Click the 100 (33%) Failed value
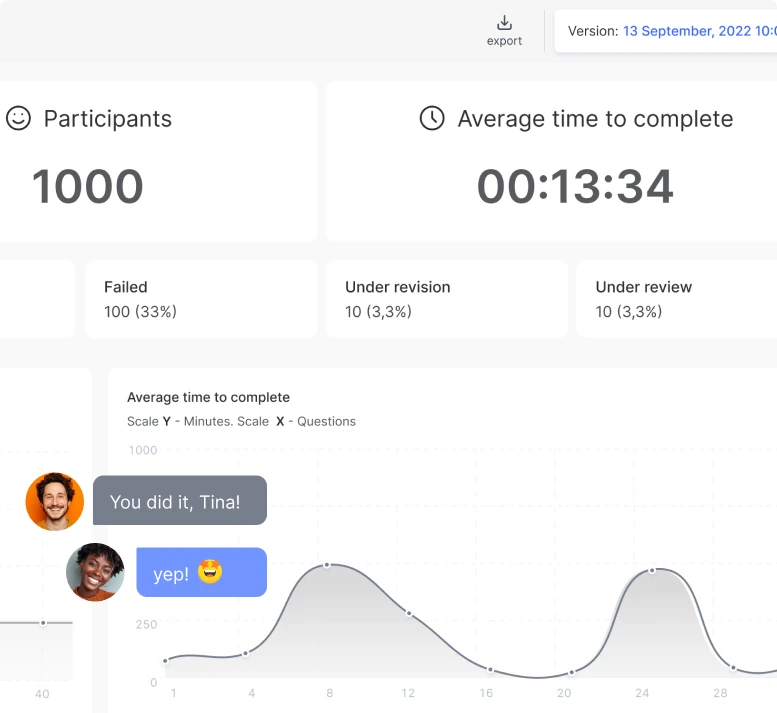The height and width of the screenshot is (713, 777). (x=140, y=312)
